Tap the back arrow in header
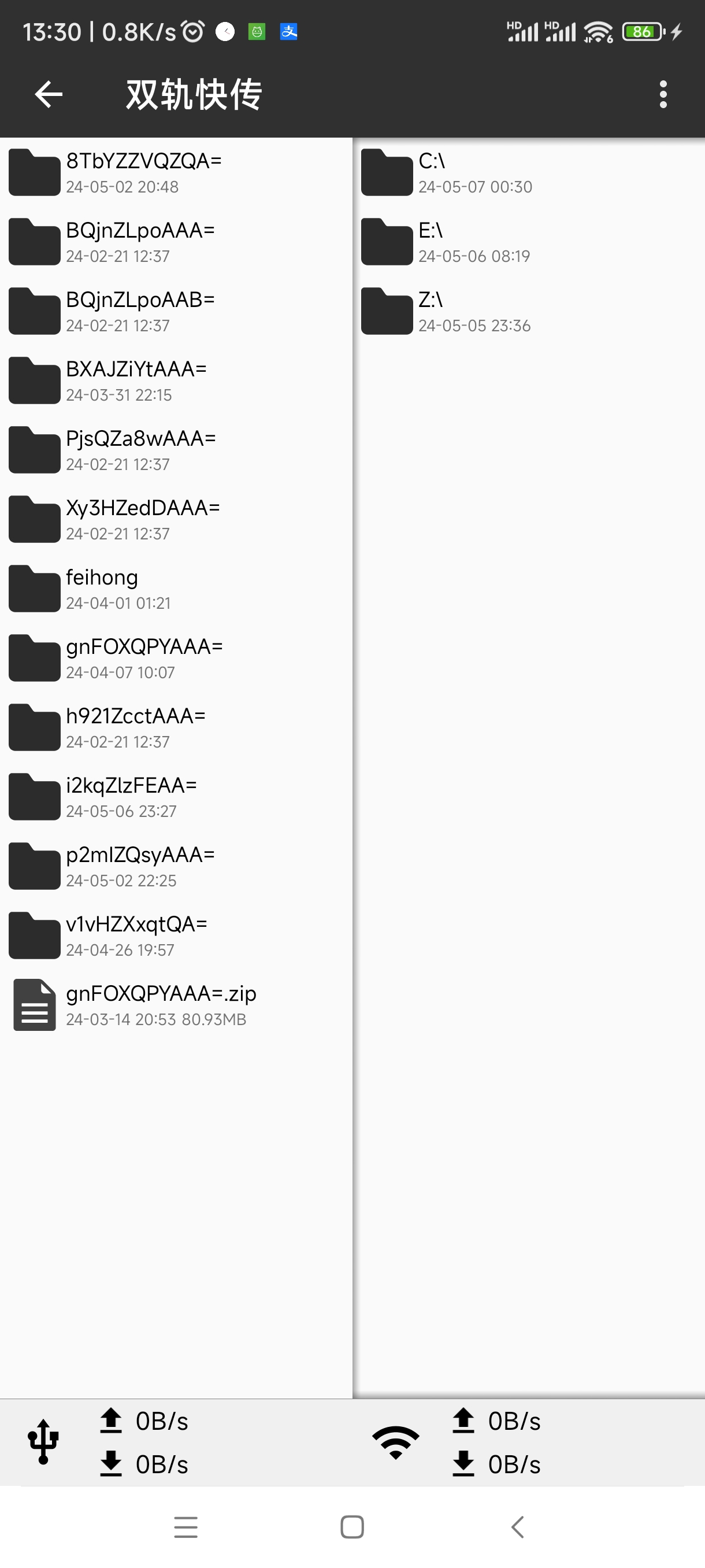 (49, 94)
